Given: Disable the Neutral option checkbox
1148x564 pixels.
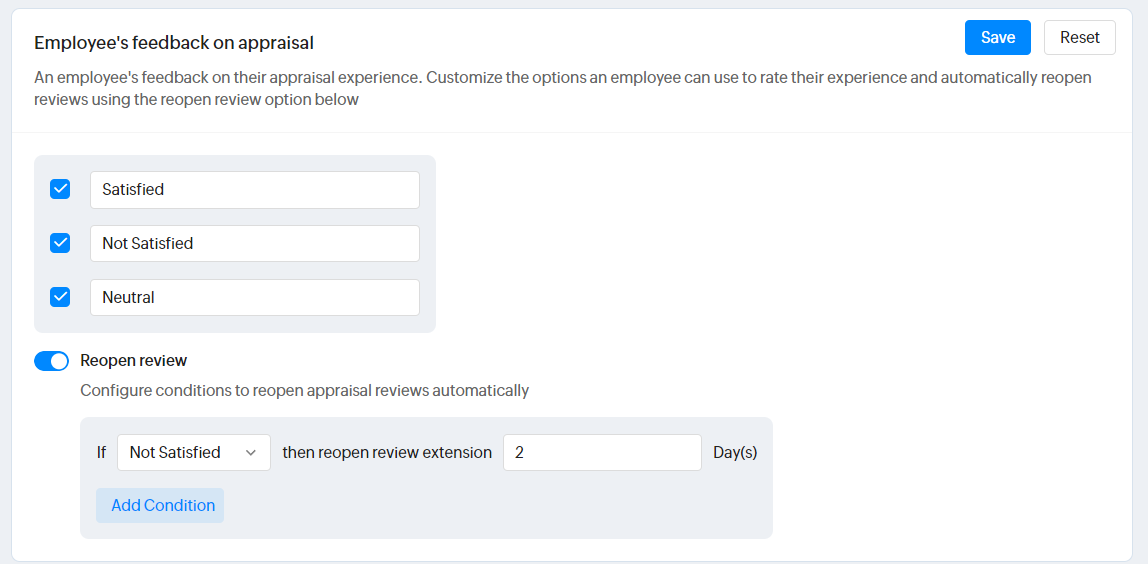Looking at the screenshot, I should (60, 297).
